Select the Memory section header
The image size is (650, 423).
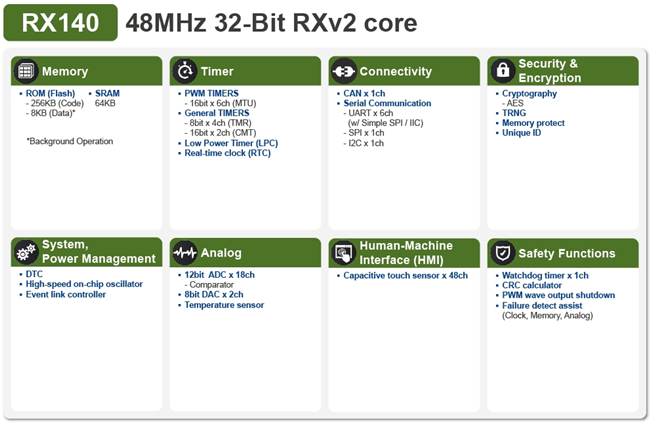pos(86,72)
